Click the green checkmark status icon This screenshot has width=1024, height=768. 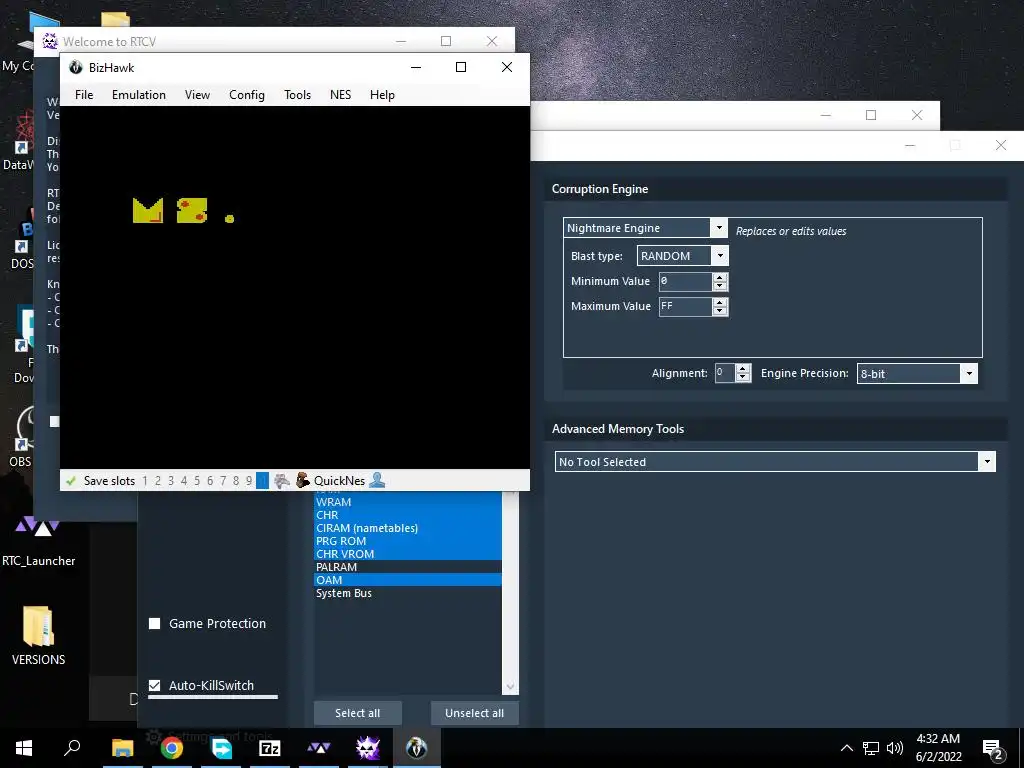point(71,481)
